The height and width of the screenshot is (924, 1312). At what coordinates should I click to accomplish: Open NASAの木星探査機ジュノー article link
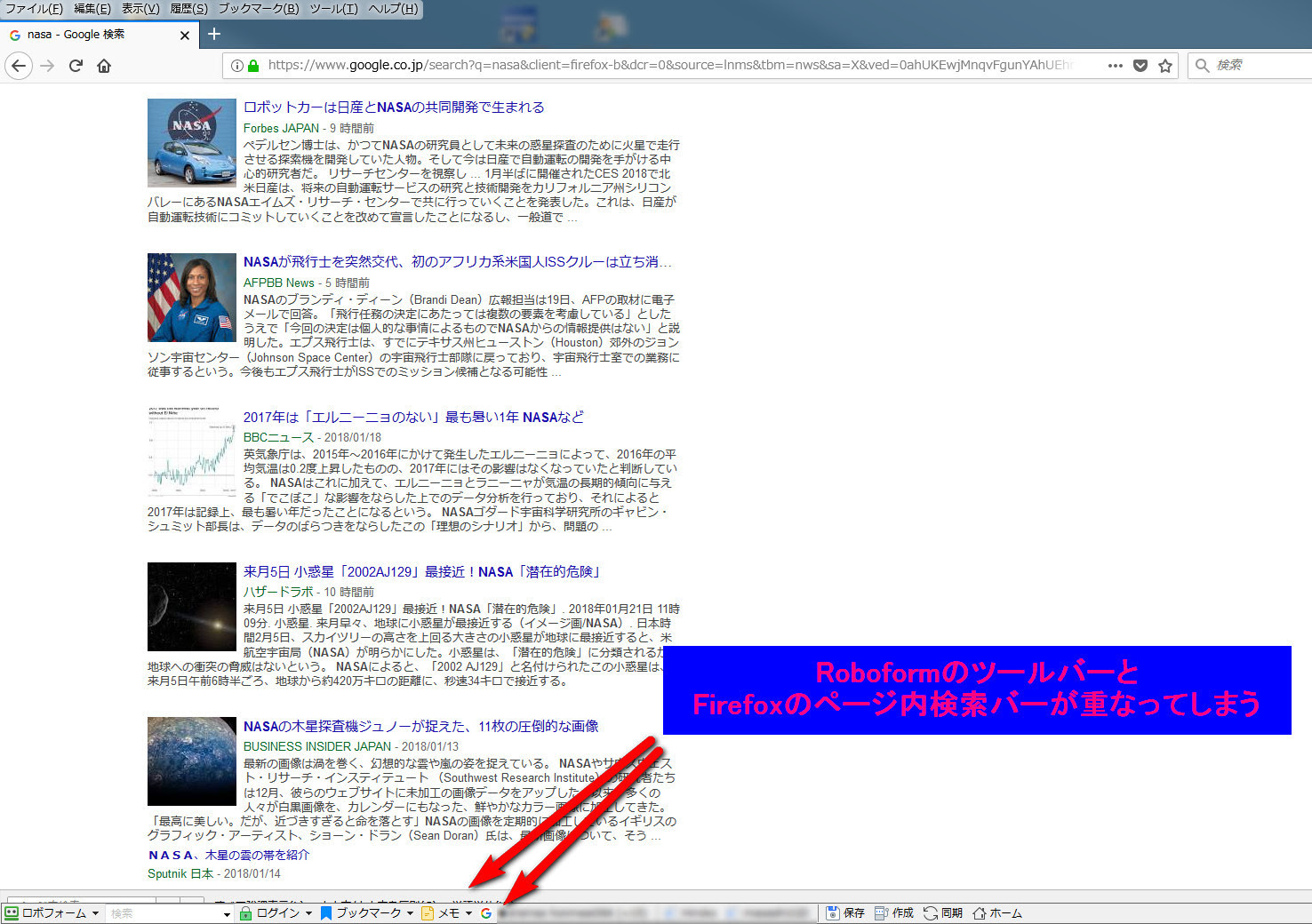click(x=421, y=726)
